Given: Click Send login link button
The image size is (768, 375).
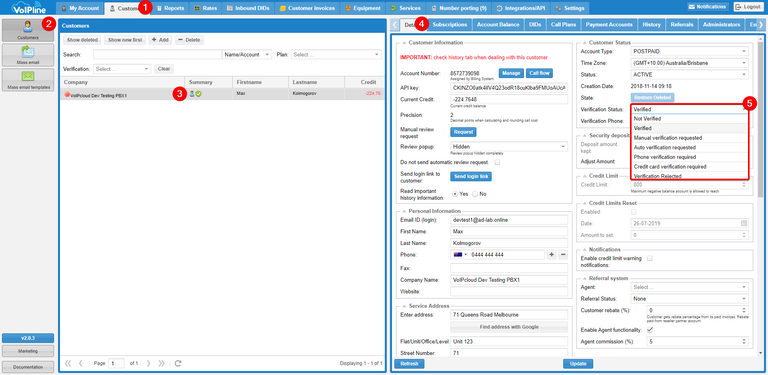Looking at the screenshot, I should coord(471,176).
